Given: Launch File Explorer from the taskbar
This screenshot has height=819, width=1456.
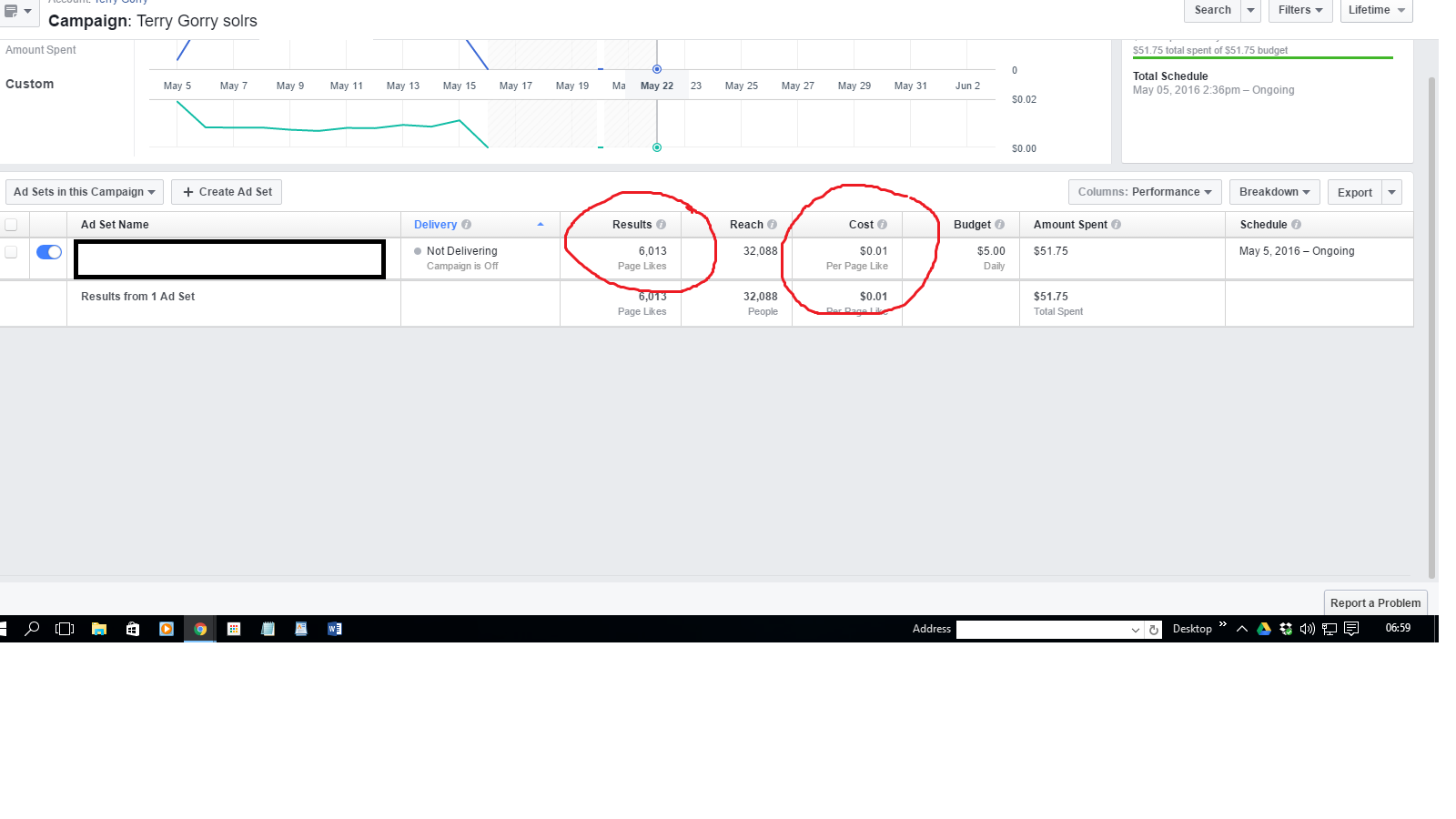Looking at the screenshot, I should (99, 628).
